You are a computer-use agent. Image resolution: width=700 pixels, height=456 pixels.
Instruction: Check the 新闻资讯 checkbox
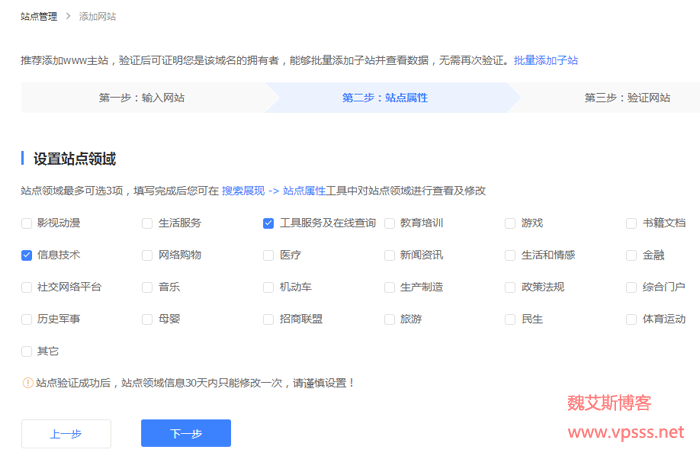click(x=389, y=255)
